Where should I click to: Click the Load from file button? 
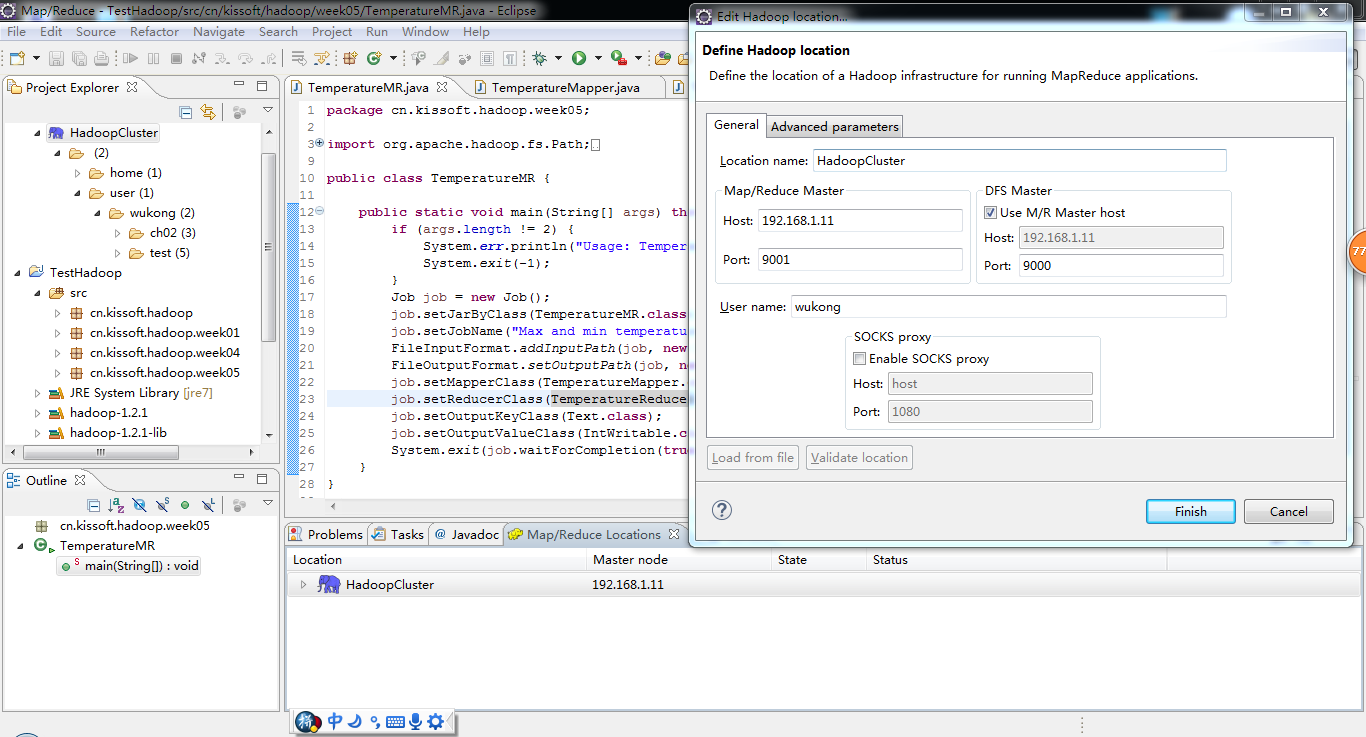752,457
